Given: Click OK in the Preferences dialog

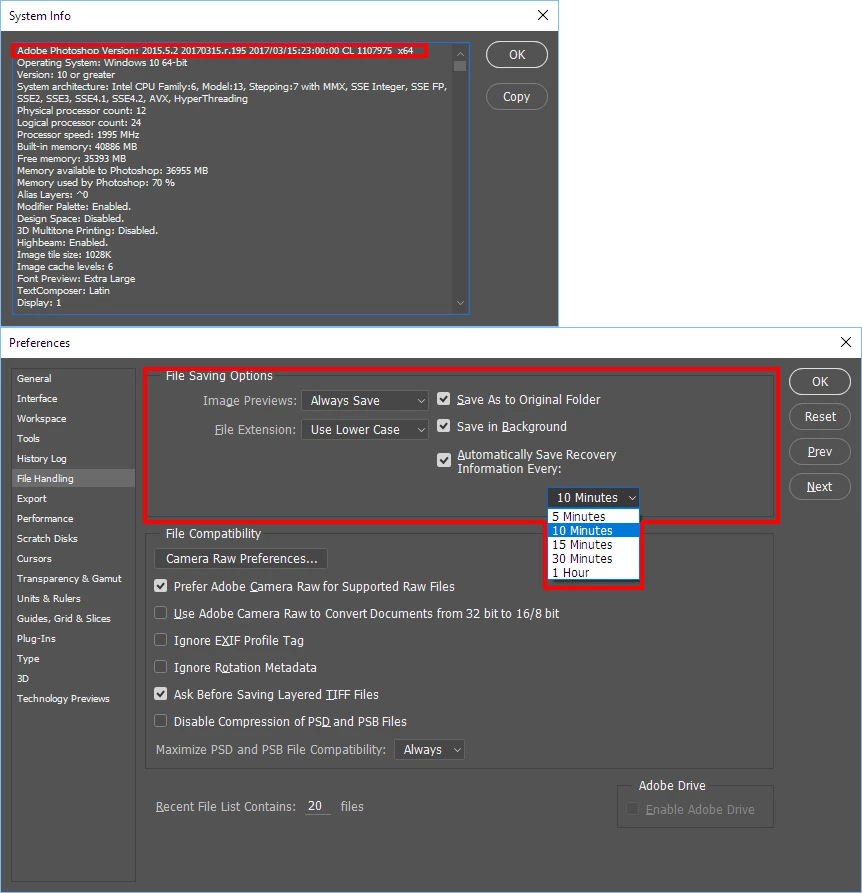Looking at the screenshot, I should tap(820, 382).
